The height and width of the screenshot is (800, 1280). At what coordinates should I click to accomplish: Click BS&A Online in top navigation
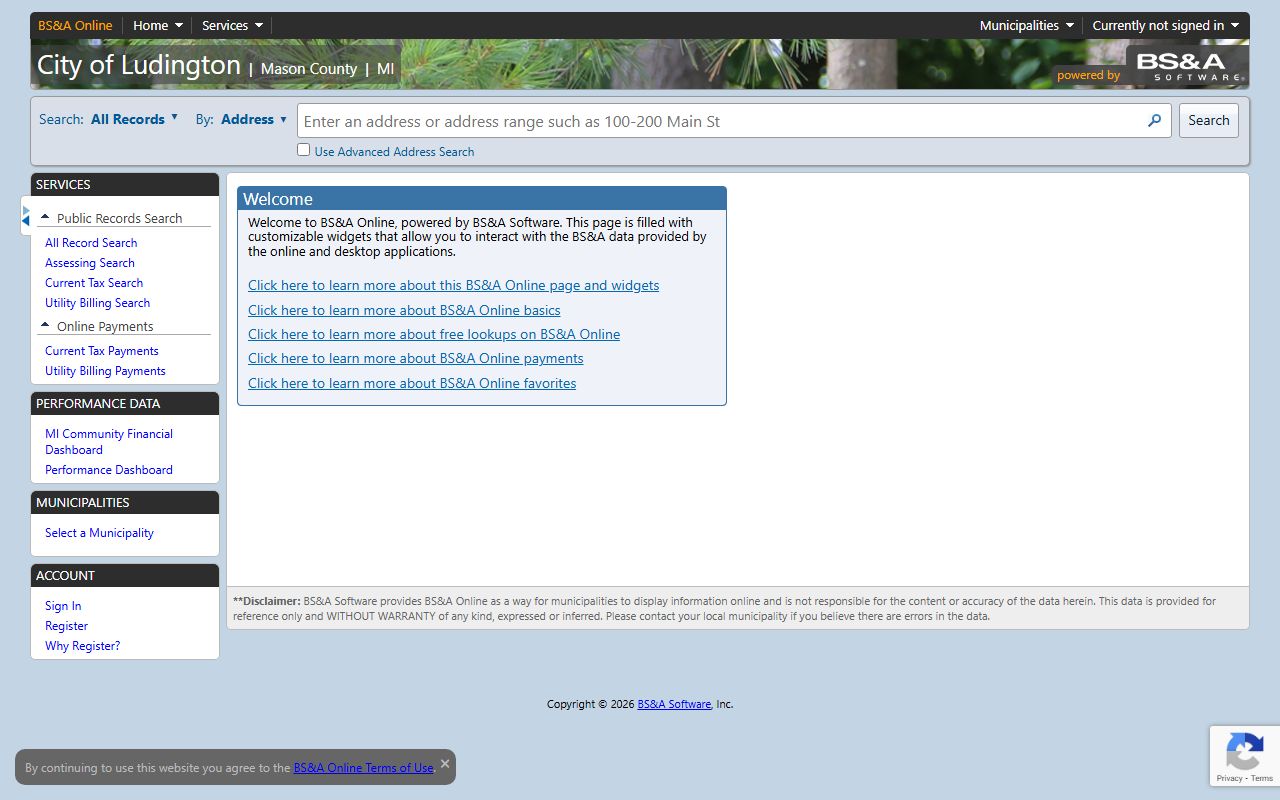pyautogui.click(x=75, y=26)
